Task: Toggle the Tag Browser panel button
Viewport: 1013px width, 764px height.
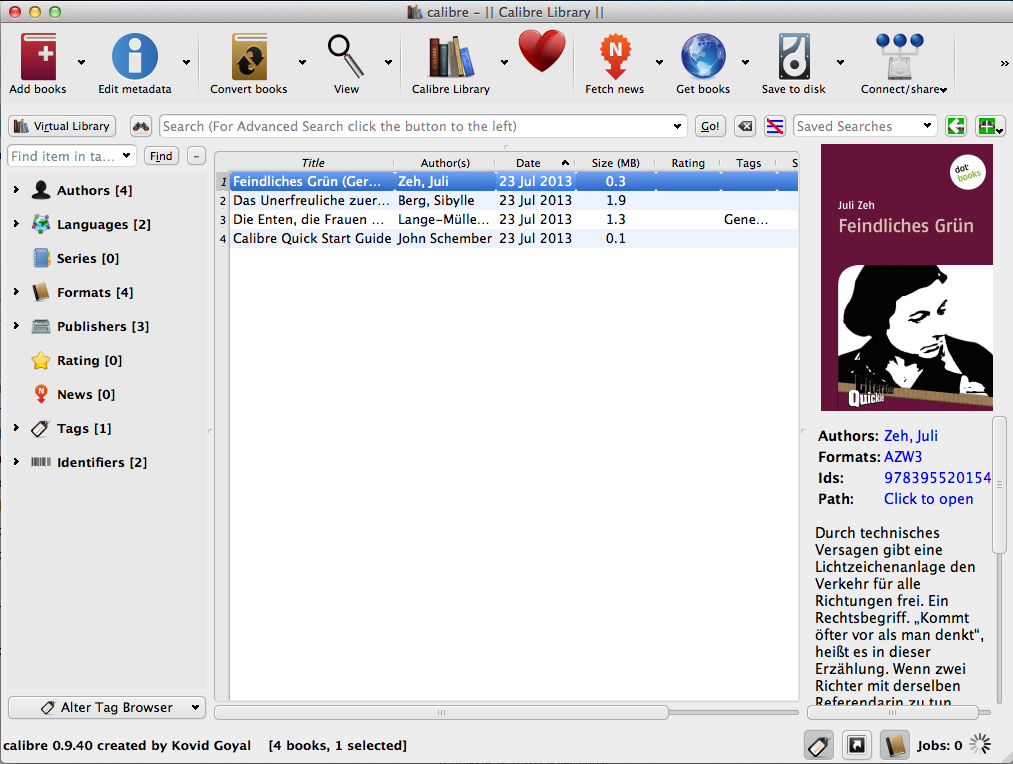Action: point(819,745)
